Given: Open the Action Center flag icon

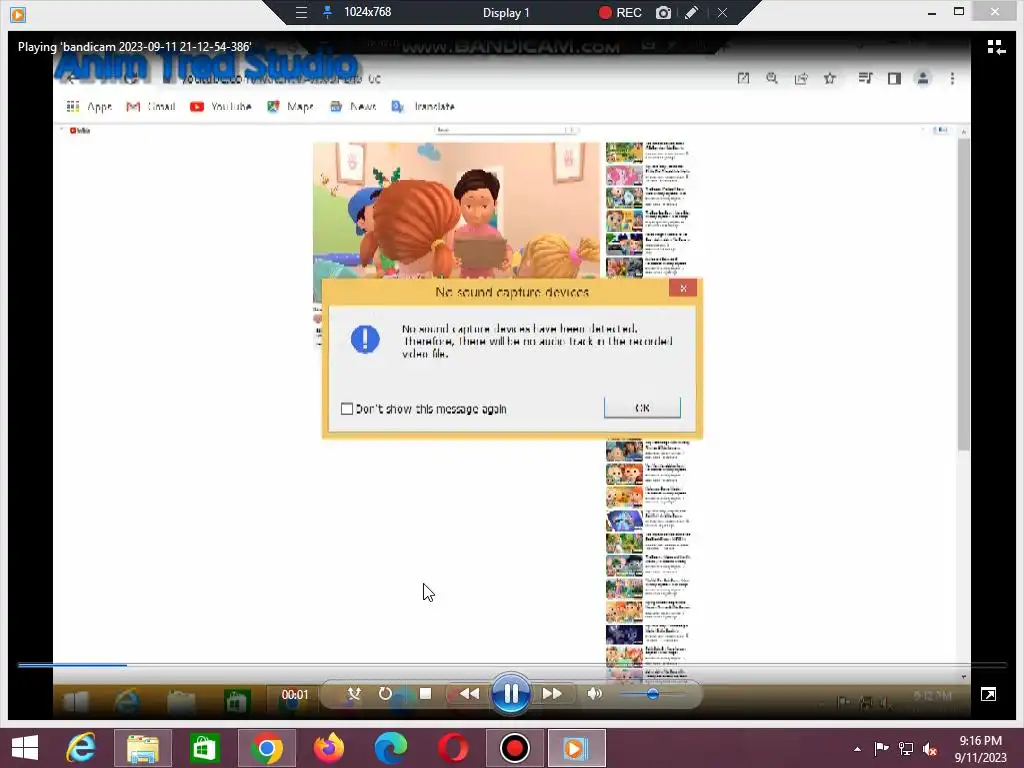Looking at the screenshot, I should (881, 748).
